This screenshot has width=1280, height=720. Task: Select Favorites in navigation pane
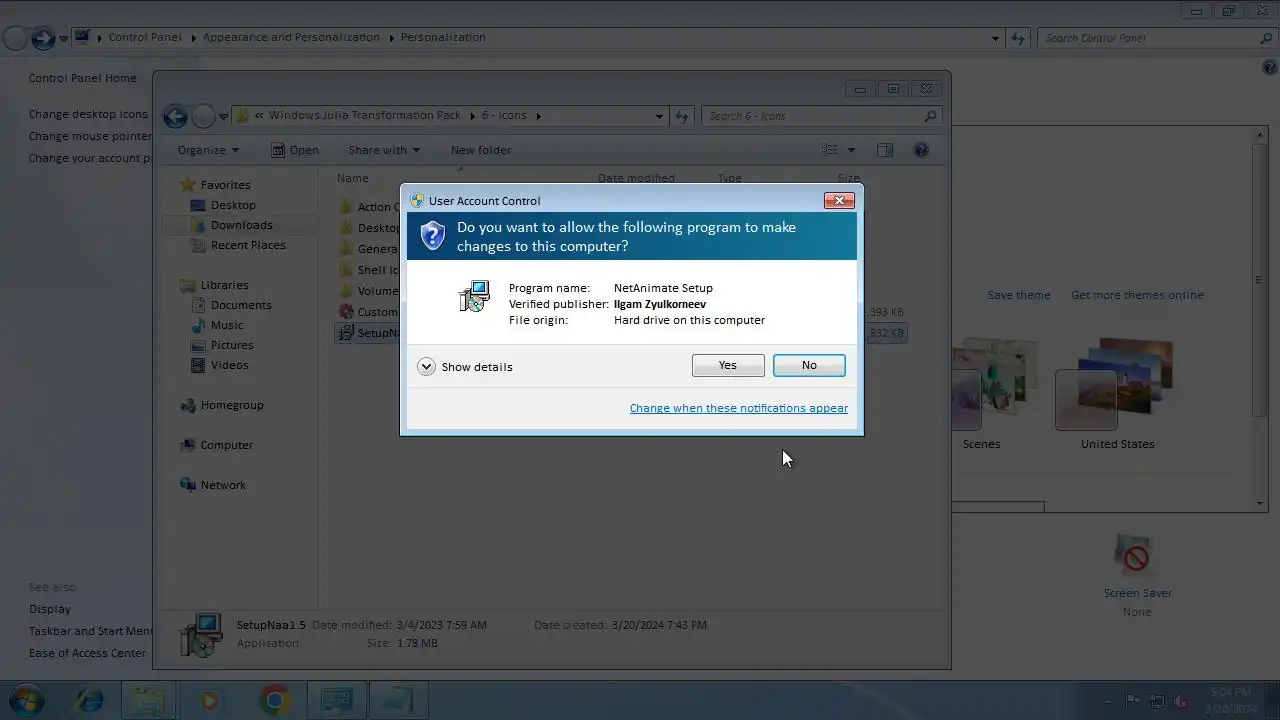(225, 185)
